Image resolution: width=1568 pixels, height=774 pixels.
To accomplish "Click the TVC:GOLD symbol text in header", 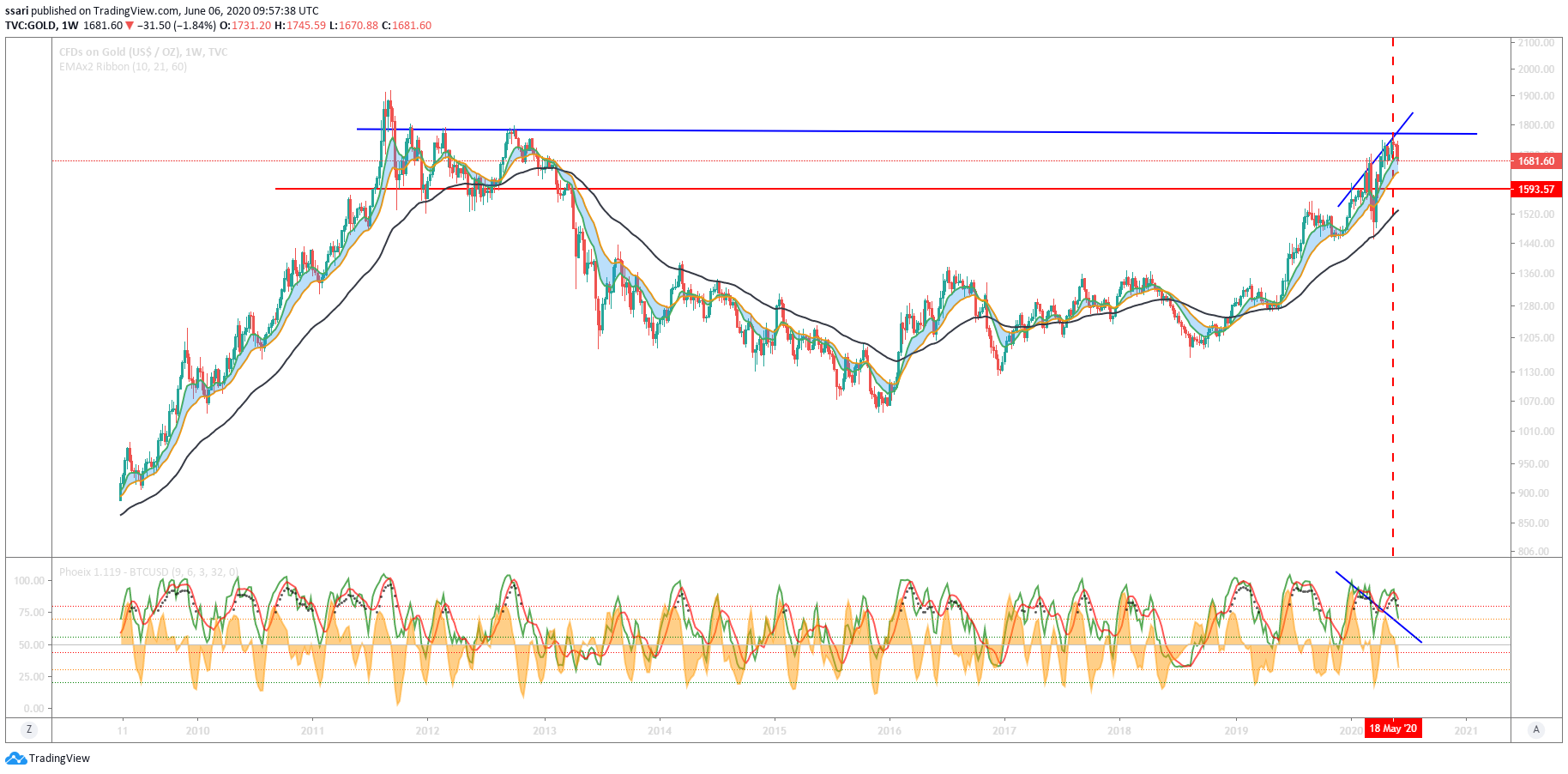I will coord(30,26).
